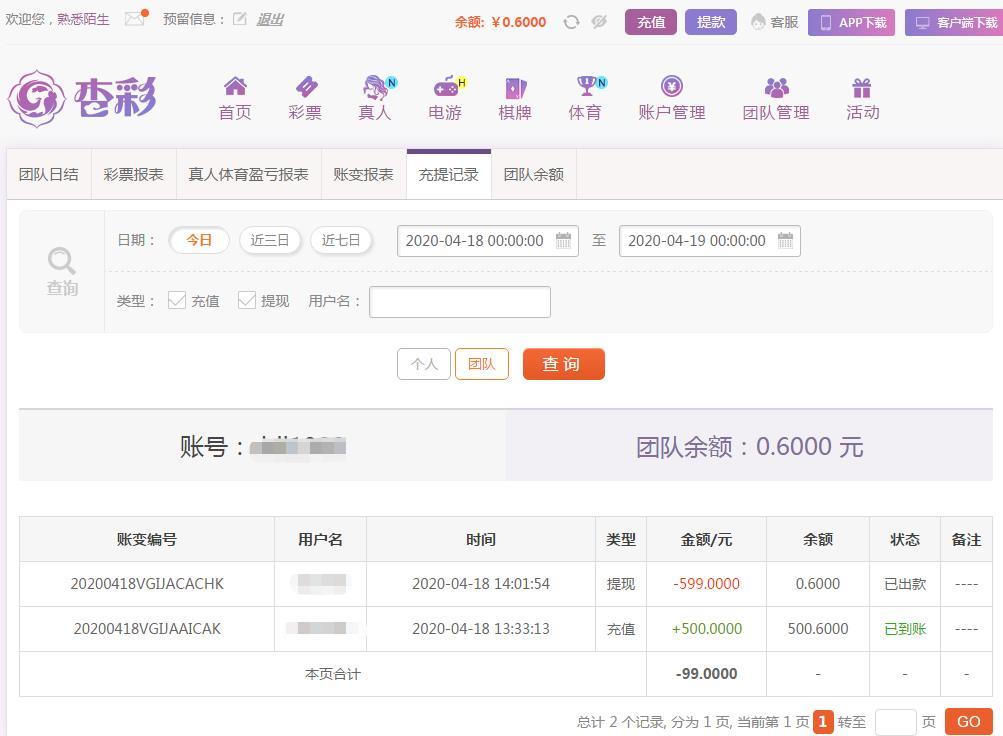1003x736 pixels.
Task: Open 团队管理 team management
Action: 776,98
